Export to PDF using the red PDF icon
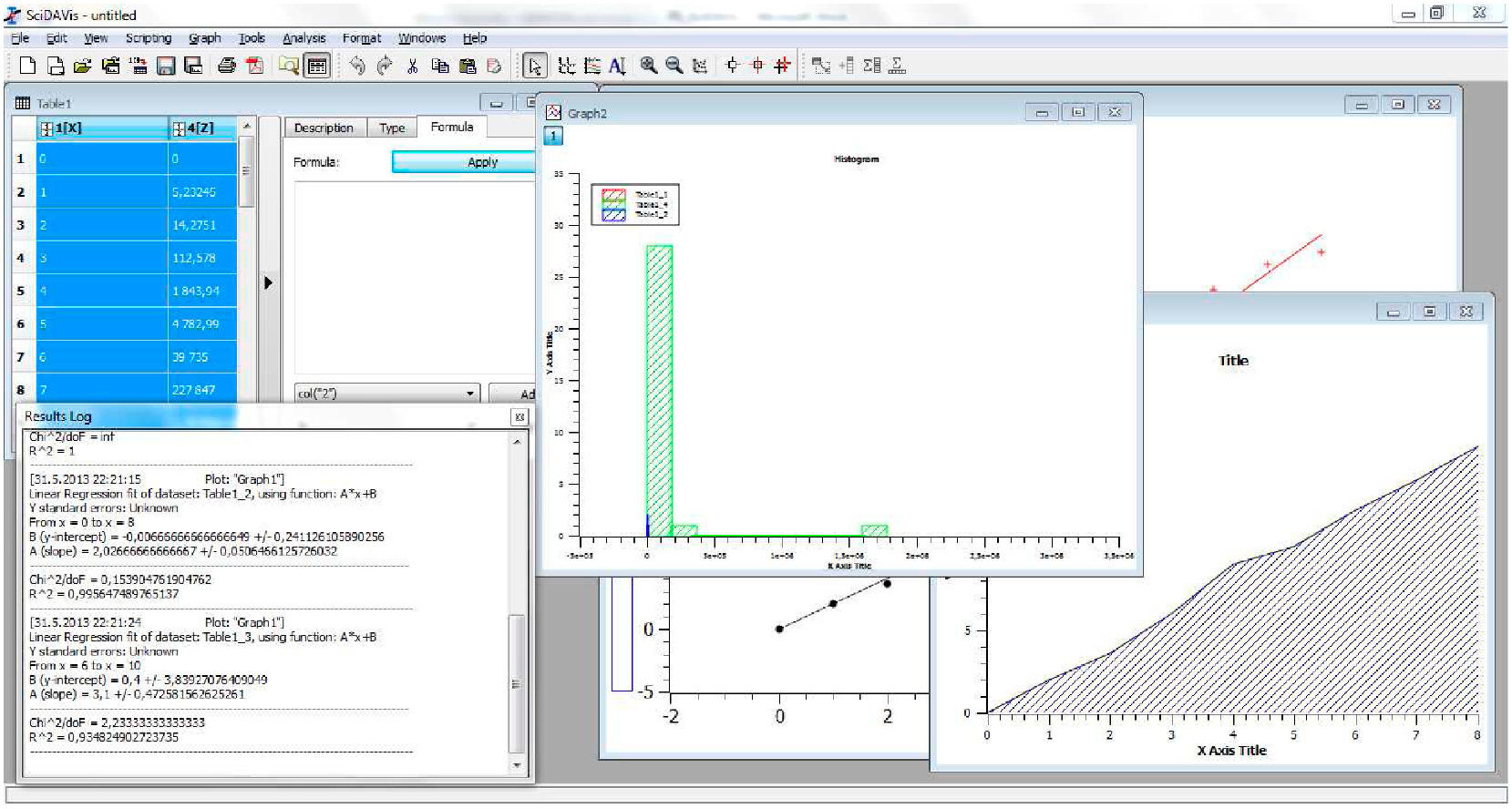This screenshot has width=1512, height=809. (255, 66)
